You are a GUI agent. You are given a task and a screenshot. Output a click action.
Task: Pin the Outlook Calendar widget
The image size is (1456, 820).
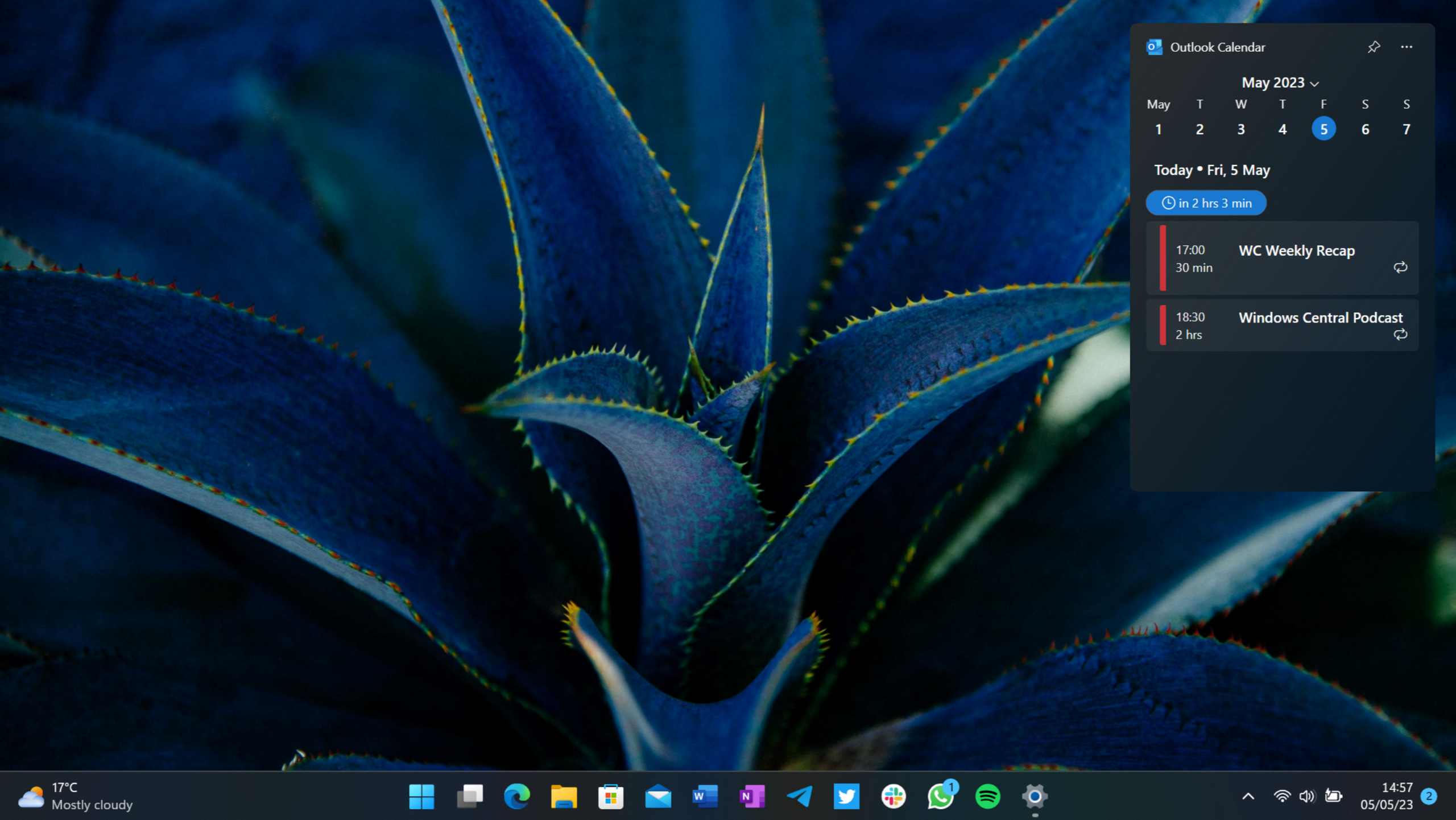pyautogui.click(x=1374, y=47)
